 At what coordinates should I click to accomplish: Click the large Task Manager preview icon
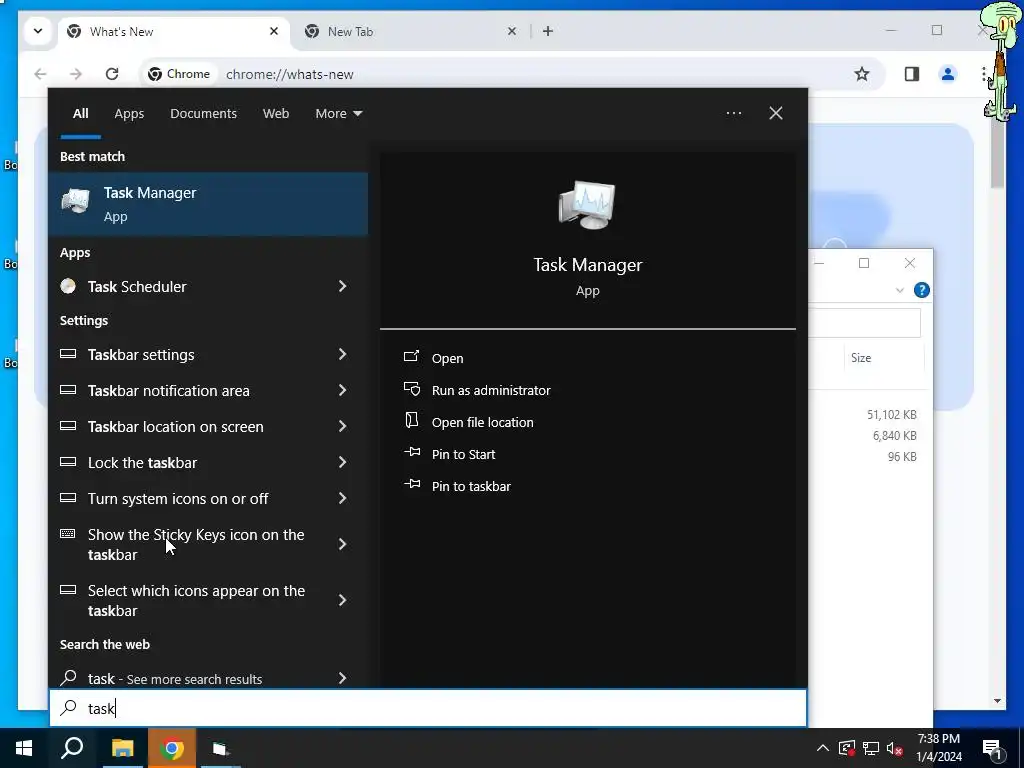(587, 205)
